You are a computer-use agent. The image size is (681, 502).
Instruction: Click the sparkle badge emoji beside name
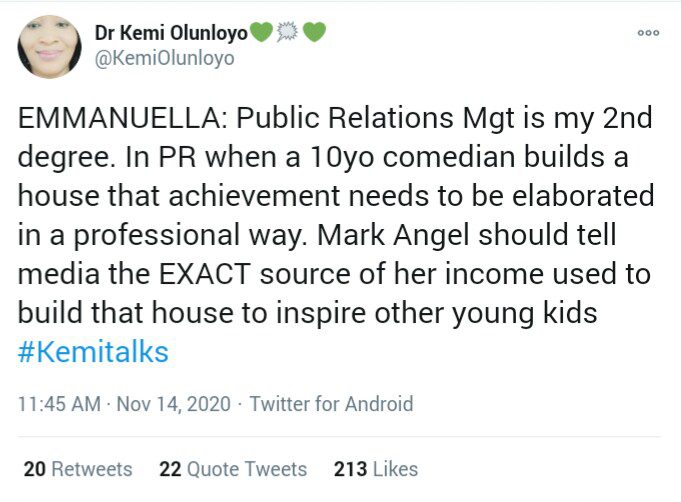(x=288, y=33)
